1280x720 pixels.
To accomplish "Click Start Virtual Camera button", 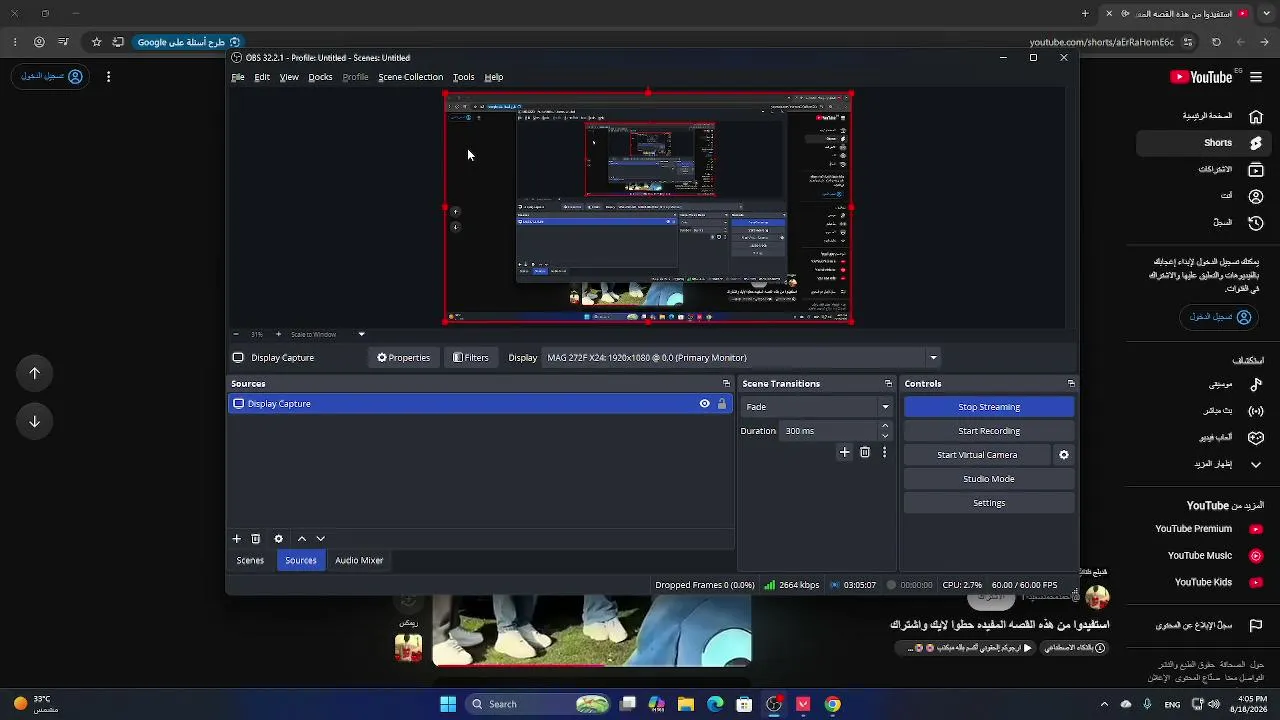I will (x=977, y=455).
